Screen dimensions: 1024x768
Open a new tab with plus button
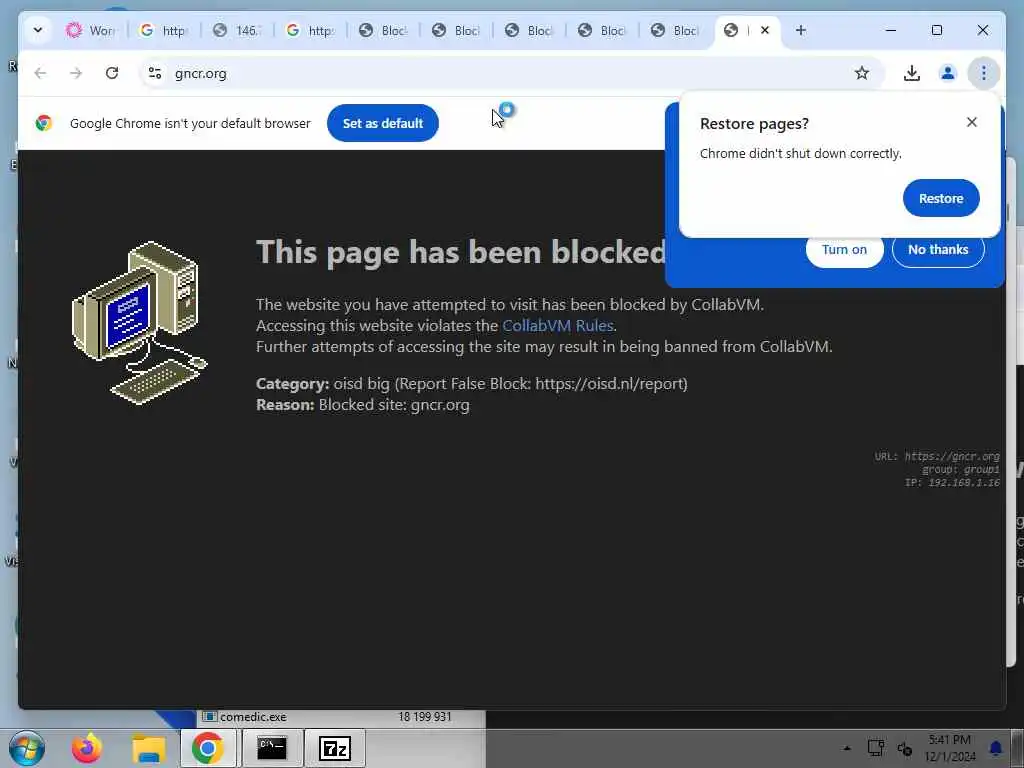[801, 30]
